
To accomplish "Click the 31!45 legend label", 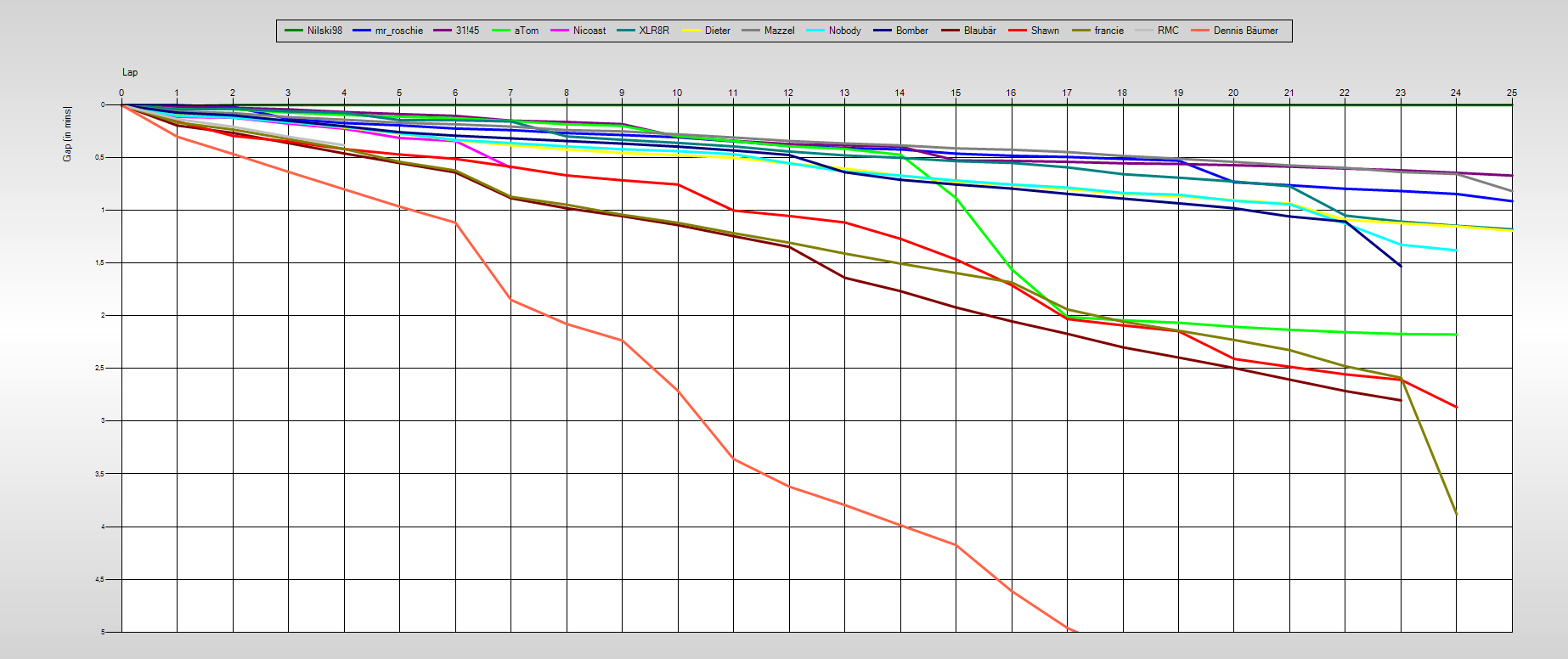I will click(467, 31).
